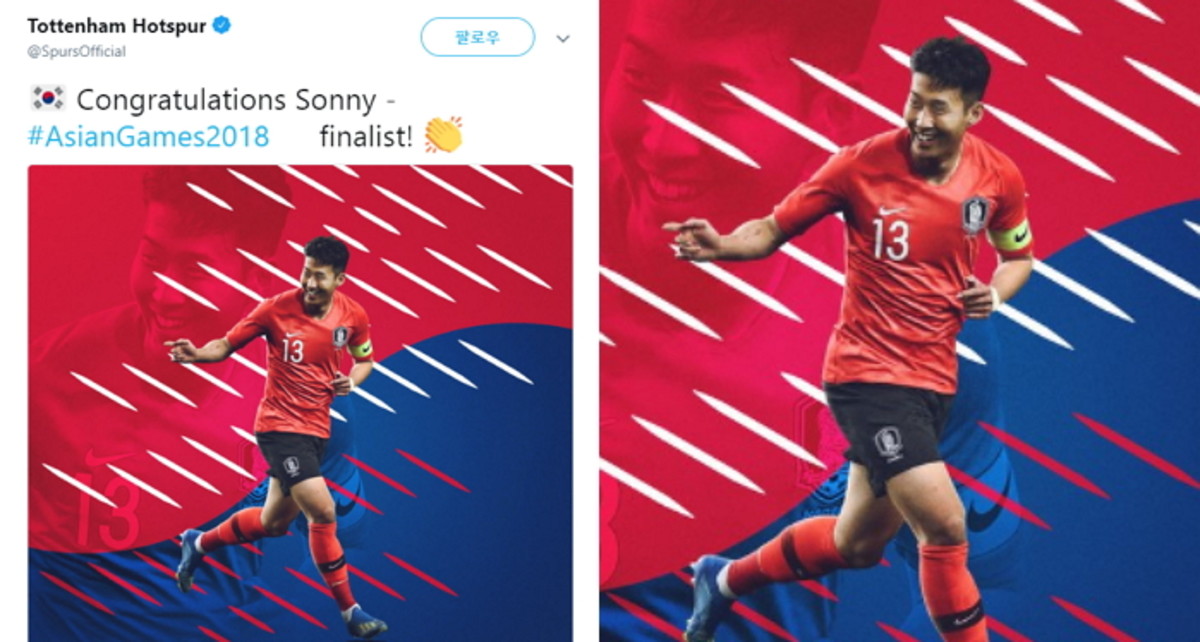Click the yellow captain armband in the enlarged image
The height and width of the screenshot is (642, 1200).
click(1010, 238)
